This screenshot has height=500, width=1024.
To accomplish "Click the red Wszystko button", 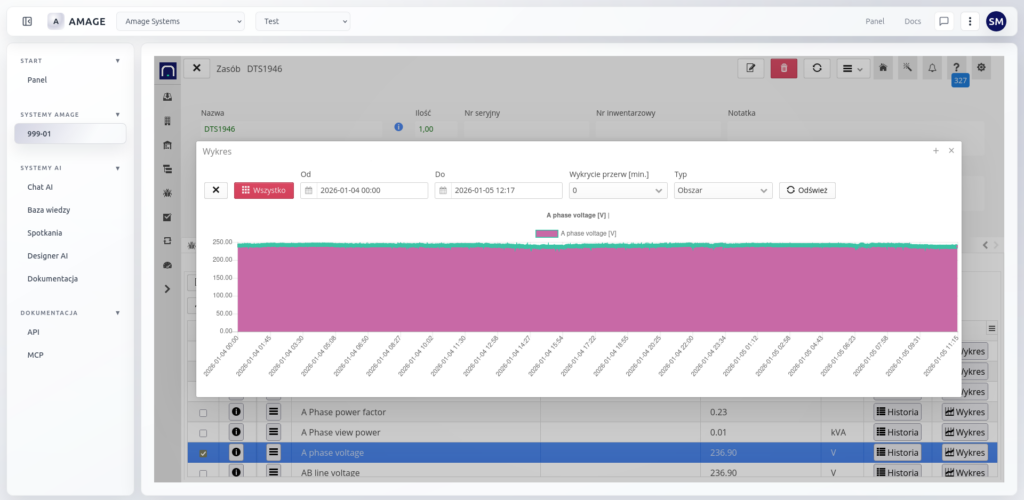I will pos(264,190).
